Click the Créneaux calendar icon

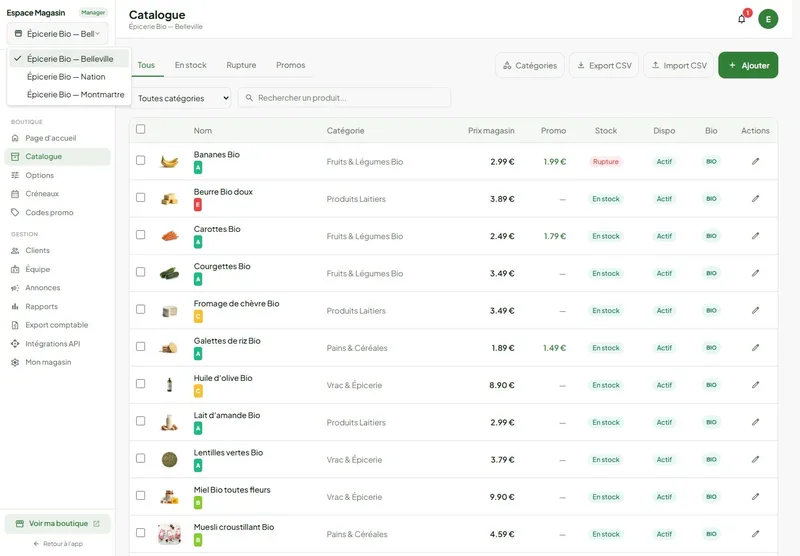tap(15, 194)
